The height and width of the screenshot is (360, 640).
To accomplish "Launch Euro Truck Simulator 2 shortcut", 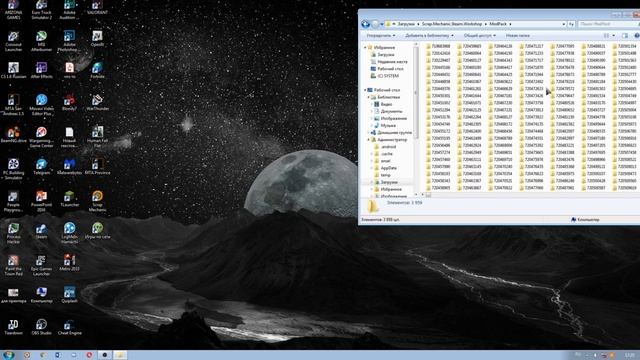I will (41, 9).
